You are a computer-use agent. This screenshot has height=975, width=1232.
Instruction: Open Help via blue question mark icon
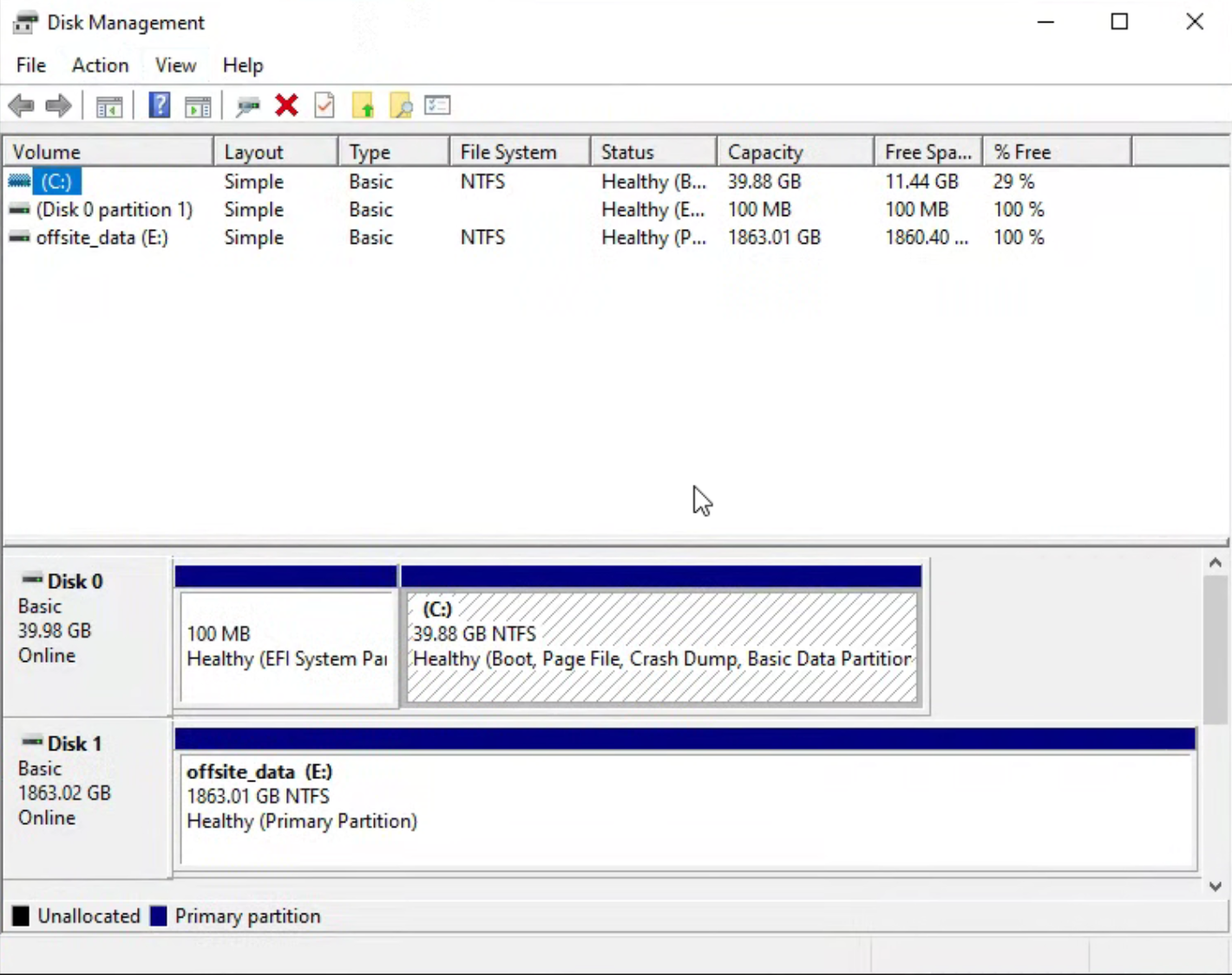pyautogui.click(x=159, y=106)
